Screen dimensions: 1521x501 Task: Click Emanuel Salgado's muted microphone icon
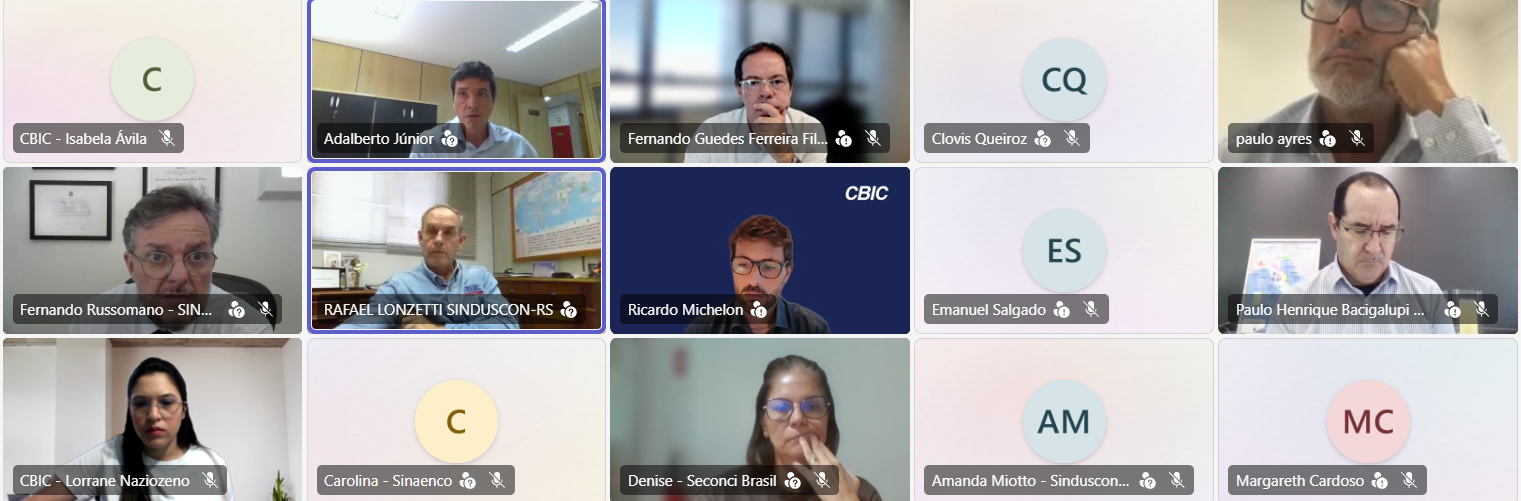click(1091, 310)
